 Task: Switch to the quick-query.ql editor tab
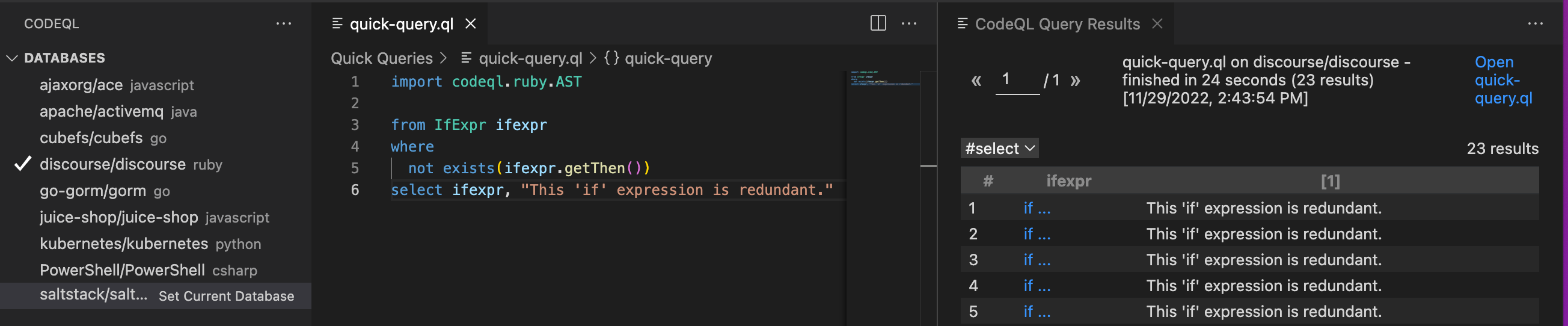[x=401, y=24]
